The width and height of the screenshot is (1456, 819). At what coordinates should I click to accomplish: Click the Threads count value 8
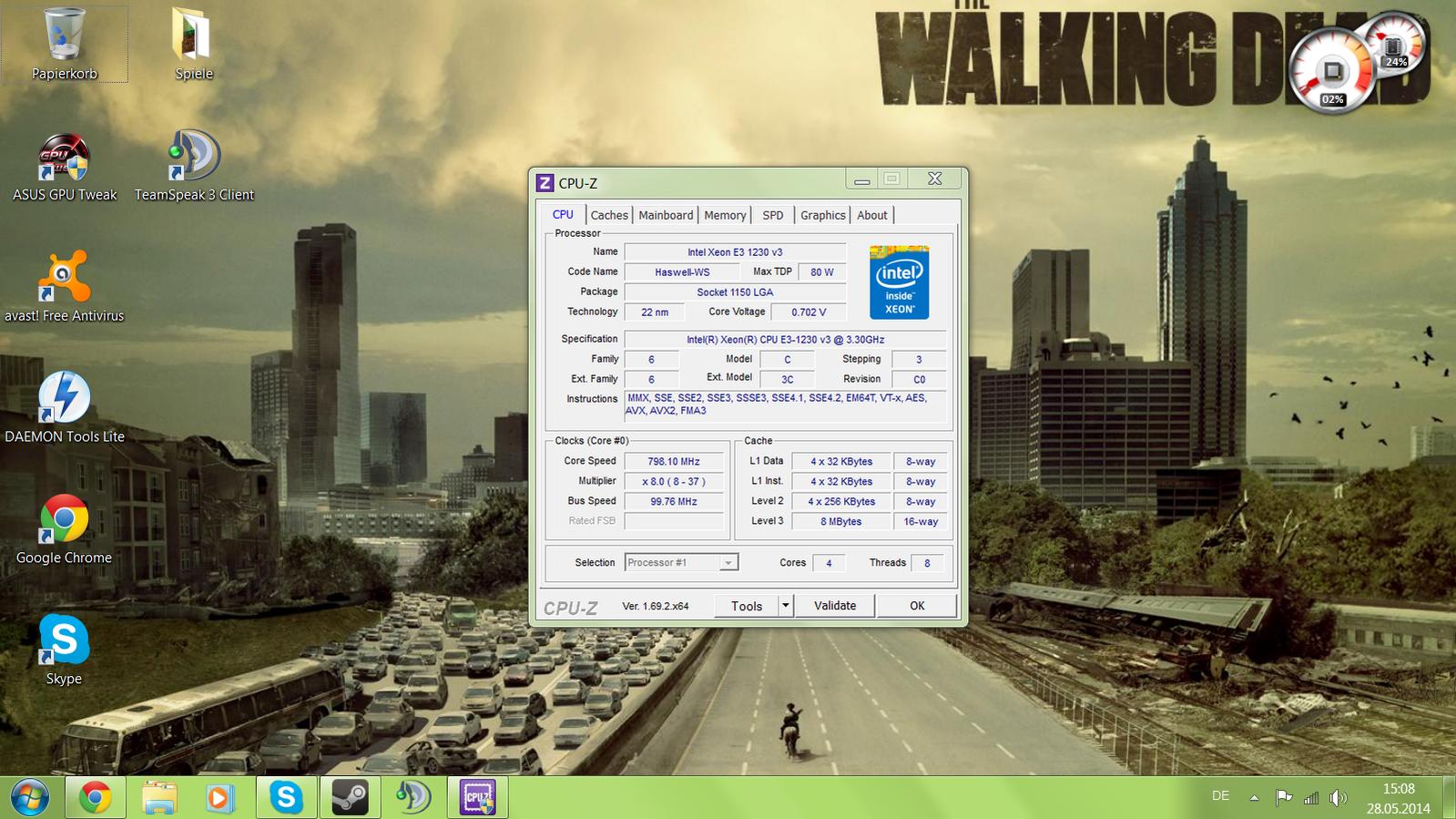tap(927, 563)
